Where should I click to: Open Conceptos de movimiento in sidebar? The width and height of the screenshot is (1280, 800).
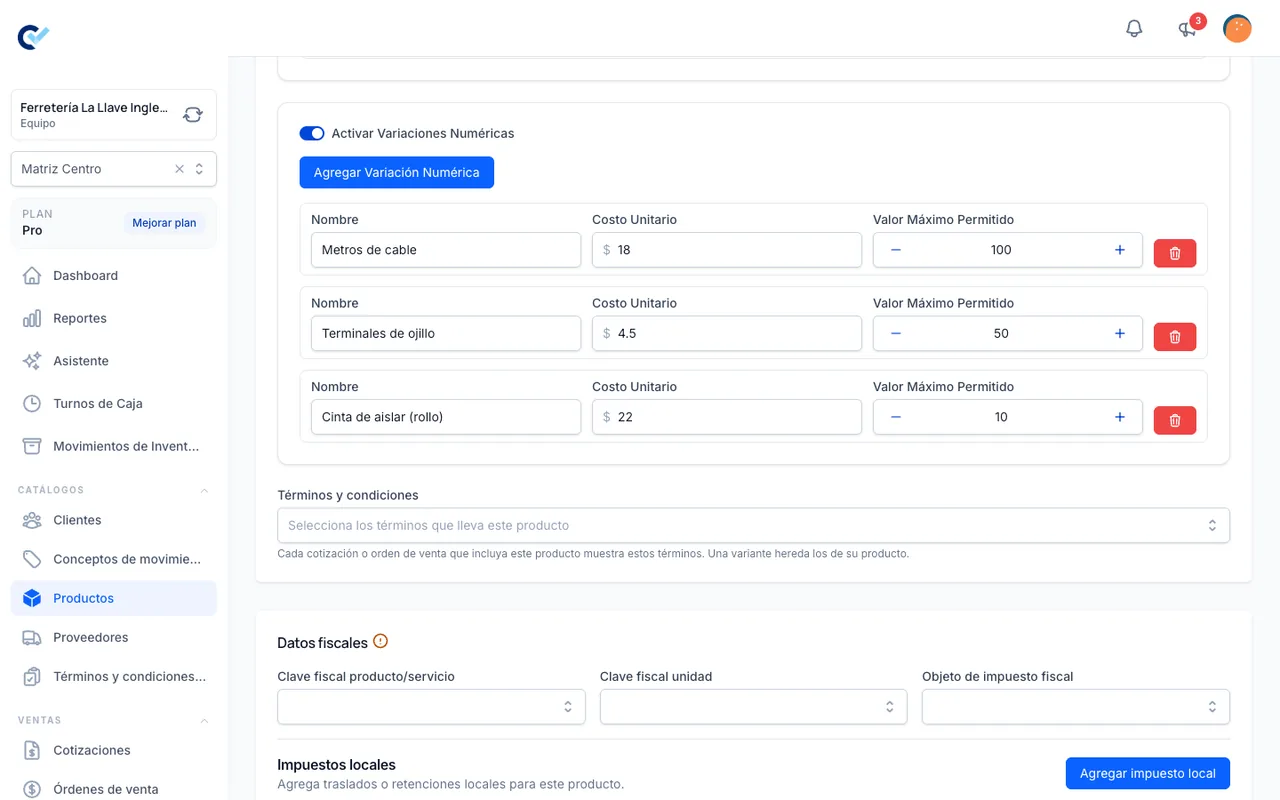point(114,559)
